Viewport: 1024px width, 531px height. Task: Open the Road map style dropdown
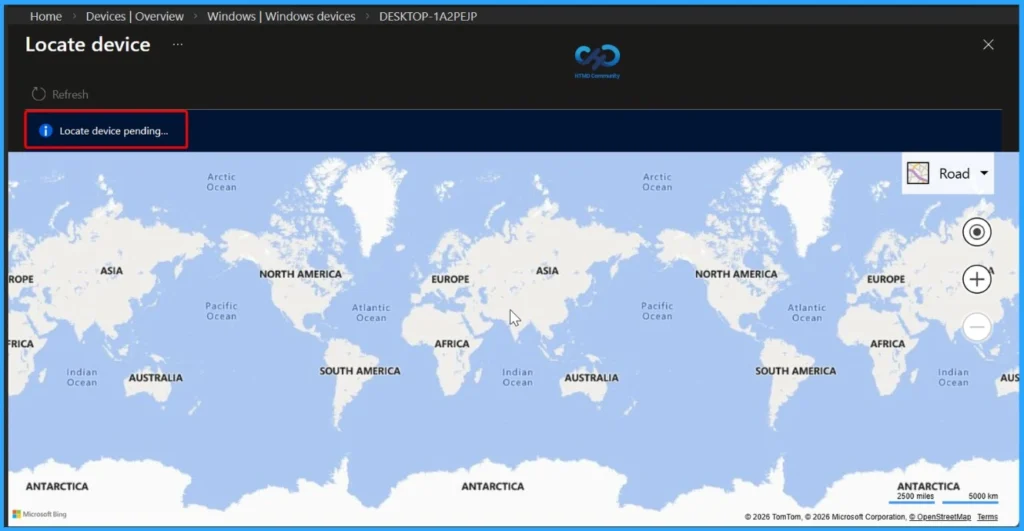(948, 173)
